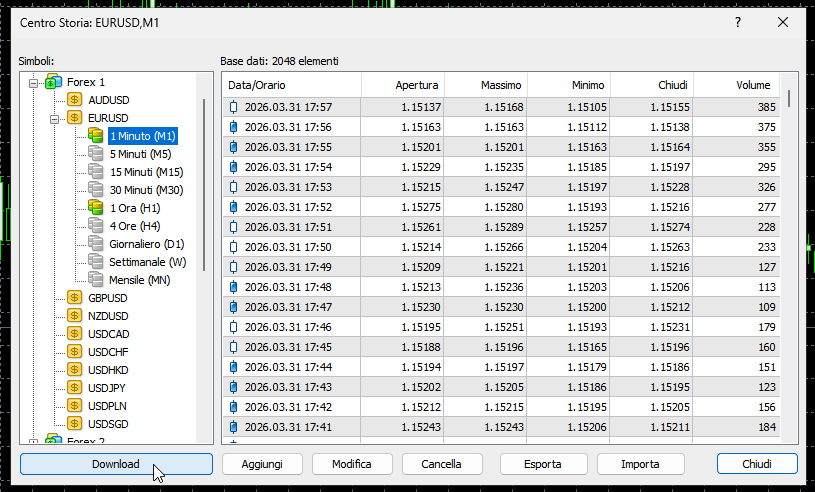Click the Volume value 127
The image size is (815, 492).
[x=767, y=267]
